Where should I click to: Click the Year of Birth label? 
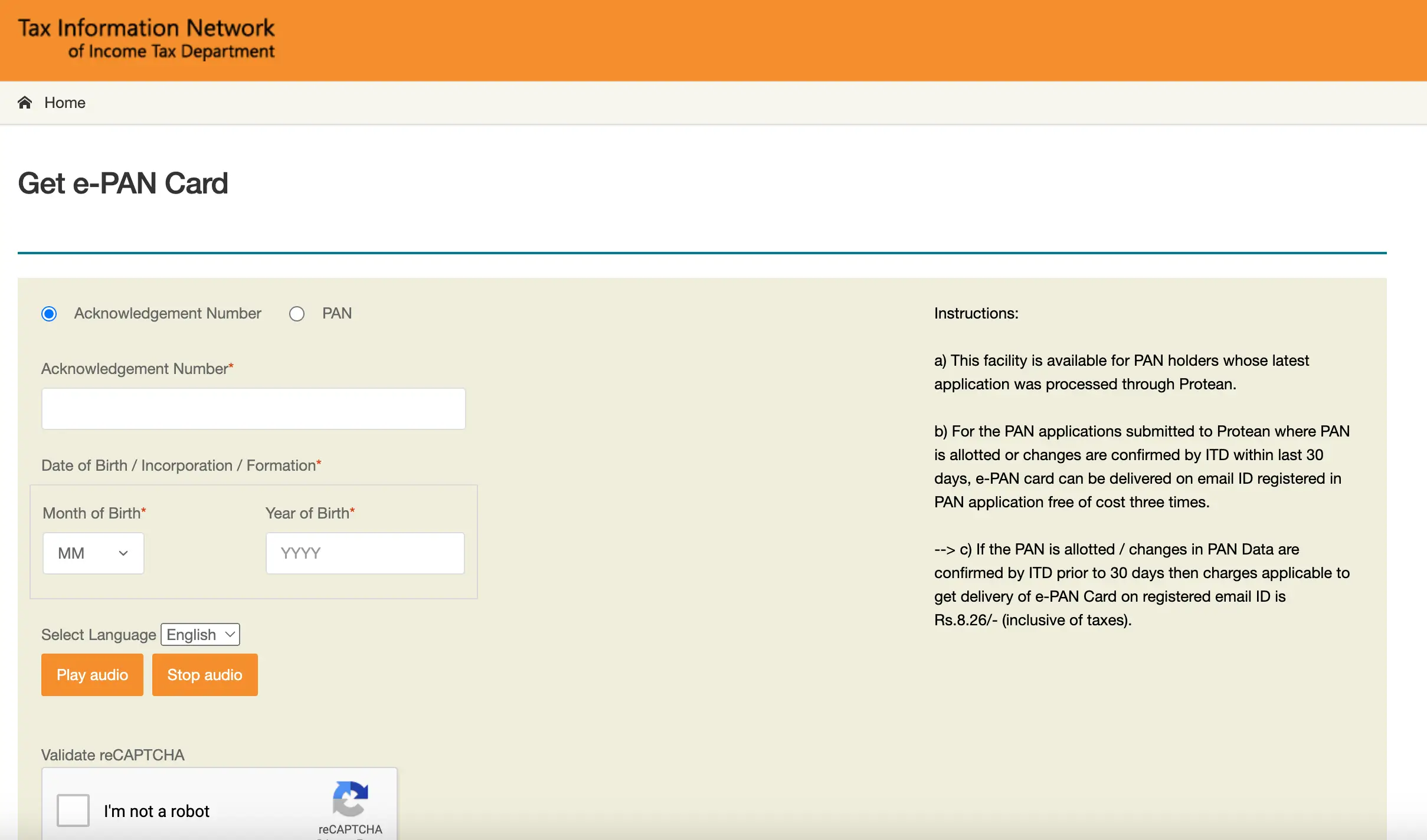tap(310, 513)
